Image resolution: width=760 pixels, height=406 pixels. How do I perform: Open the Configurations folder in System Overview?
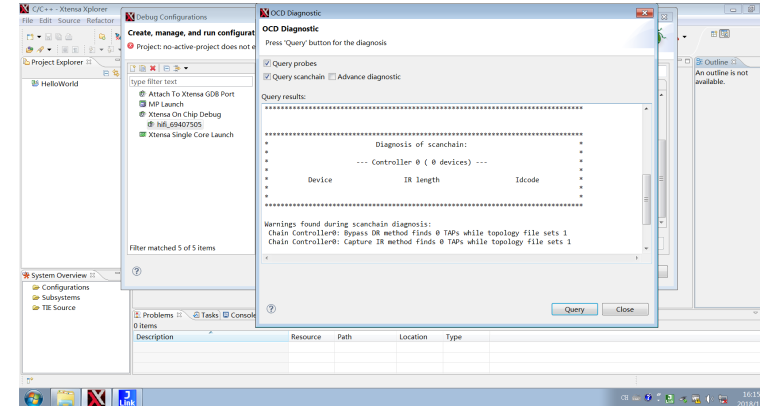pyautogui.click(x=61, y=287)
